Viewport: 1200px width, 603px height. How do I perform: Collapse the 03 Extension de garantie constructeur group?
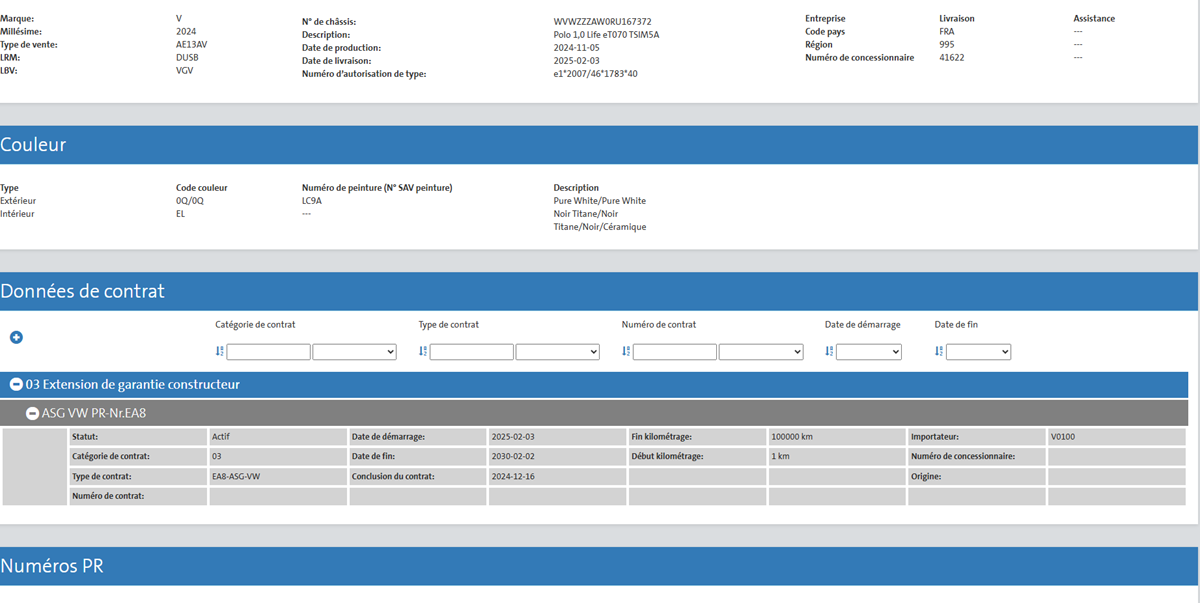(16, 385)
